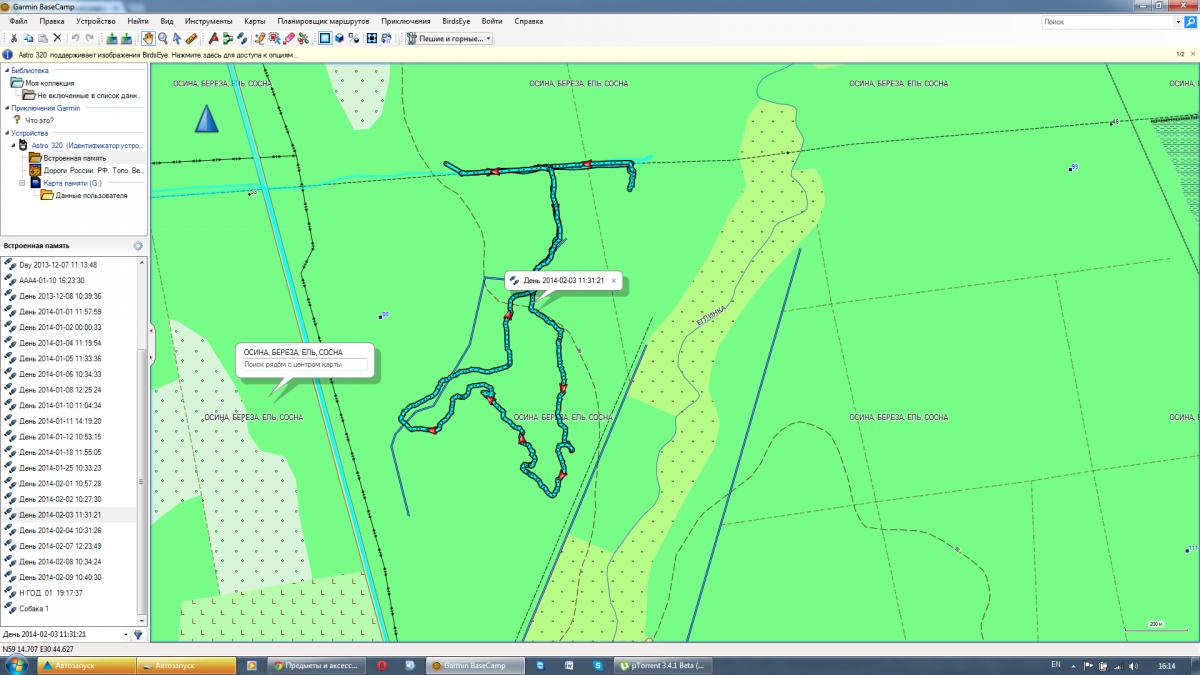Collapse the Astro 320 device node

click(13, 145)
